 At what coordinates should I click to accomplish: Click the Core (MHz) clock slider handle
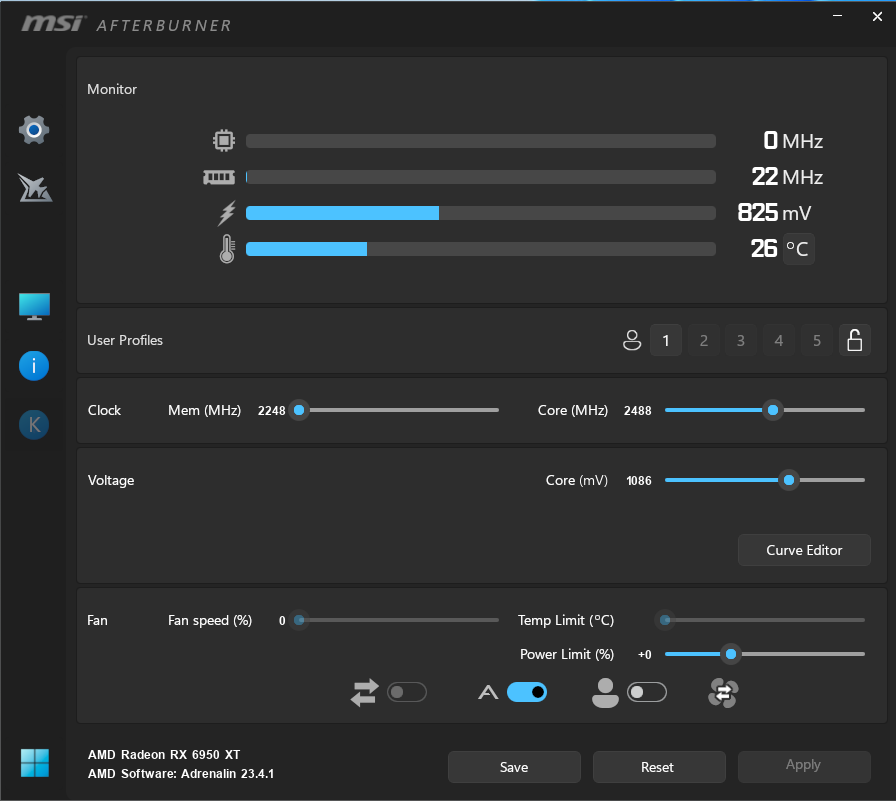[x=773, y=410]
